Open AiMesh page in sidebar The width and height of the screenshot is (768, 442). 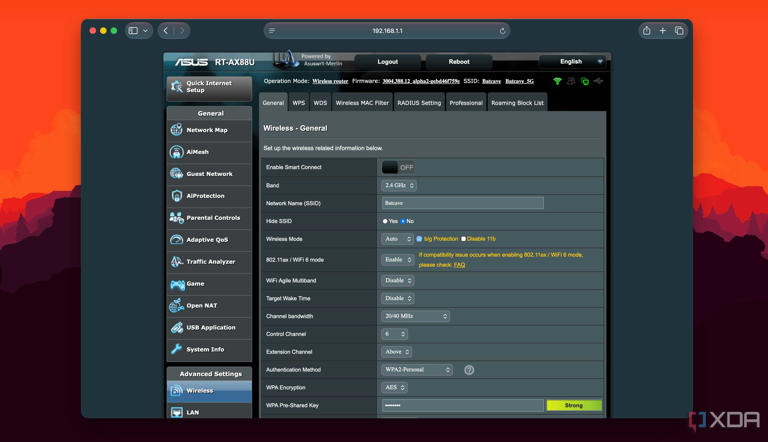click(x=209, y=152)
